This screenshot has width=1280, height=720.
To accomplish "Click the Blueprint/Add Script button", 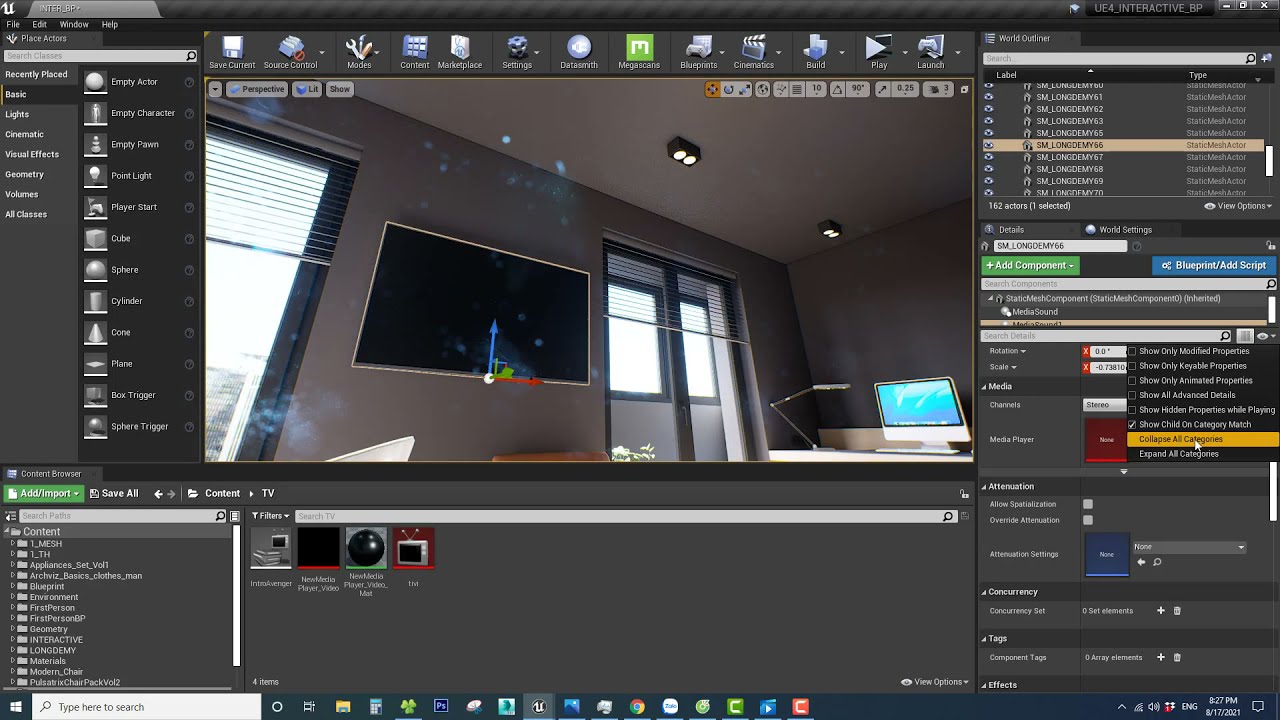I will click(1213, 265).
